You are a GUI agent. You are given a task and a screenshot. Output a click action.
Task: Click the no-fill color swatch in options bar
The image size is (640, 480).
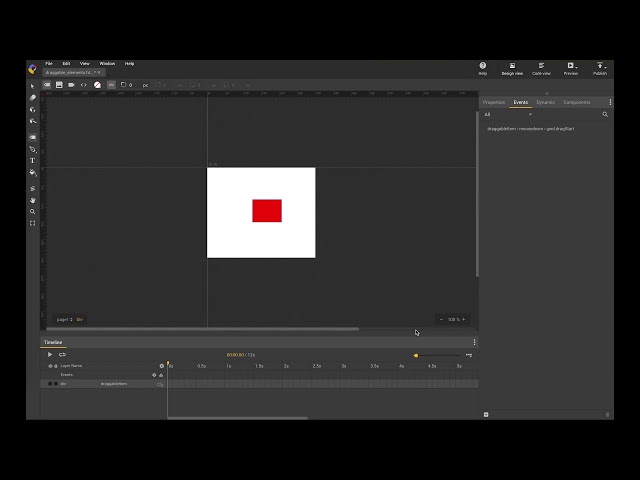pos(97,85)
